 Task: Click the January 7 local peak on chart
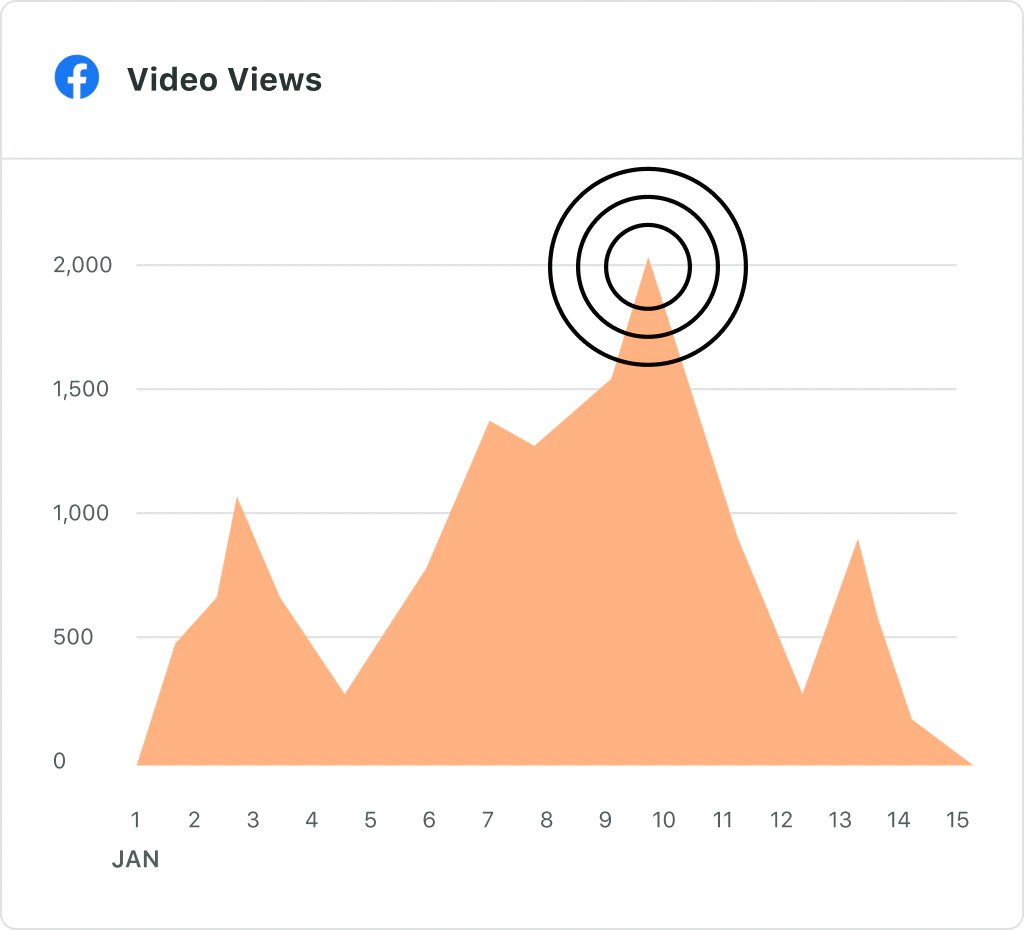pyautogui.click(x=489, y=425)
